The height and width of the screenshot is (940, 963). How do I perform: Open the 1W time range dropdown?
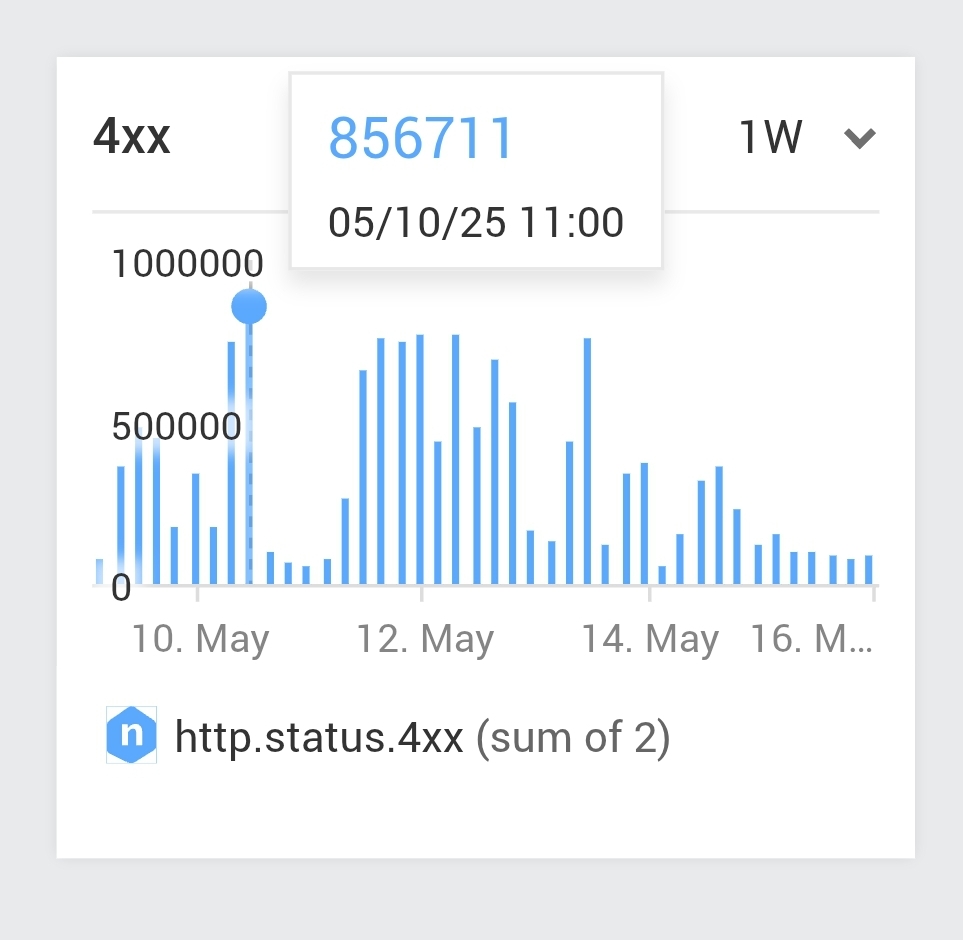807,136
